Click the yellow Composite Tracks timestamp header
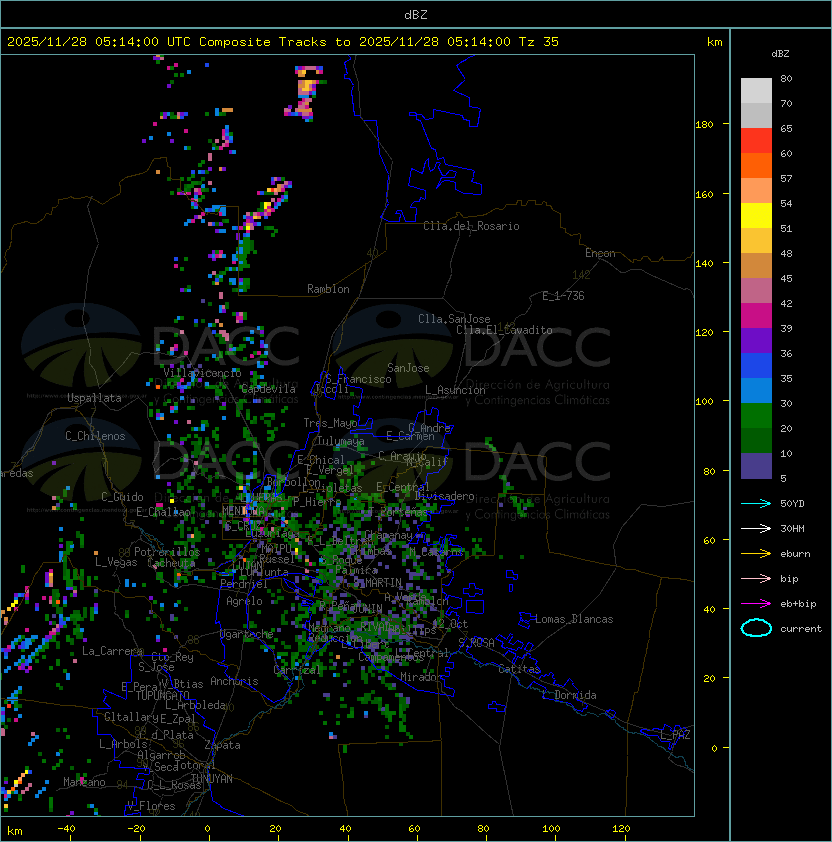 click(x=283, y=41)
